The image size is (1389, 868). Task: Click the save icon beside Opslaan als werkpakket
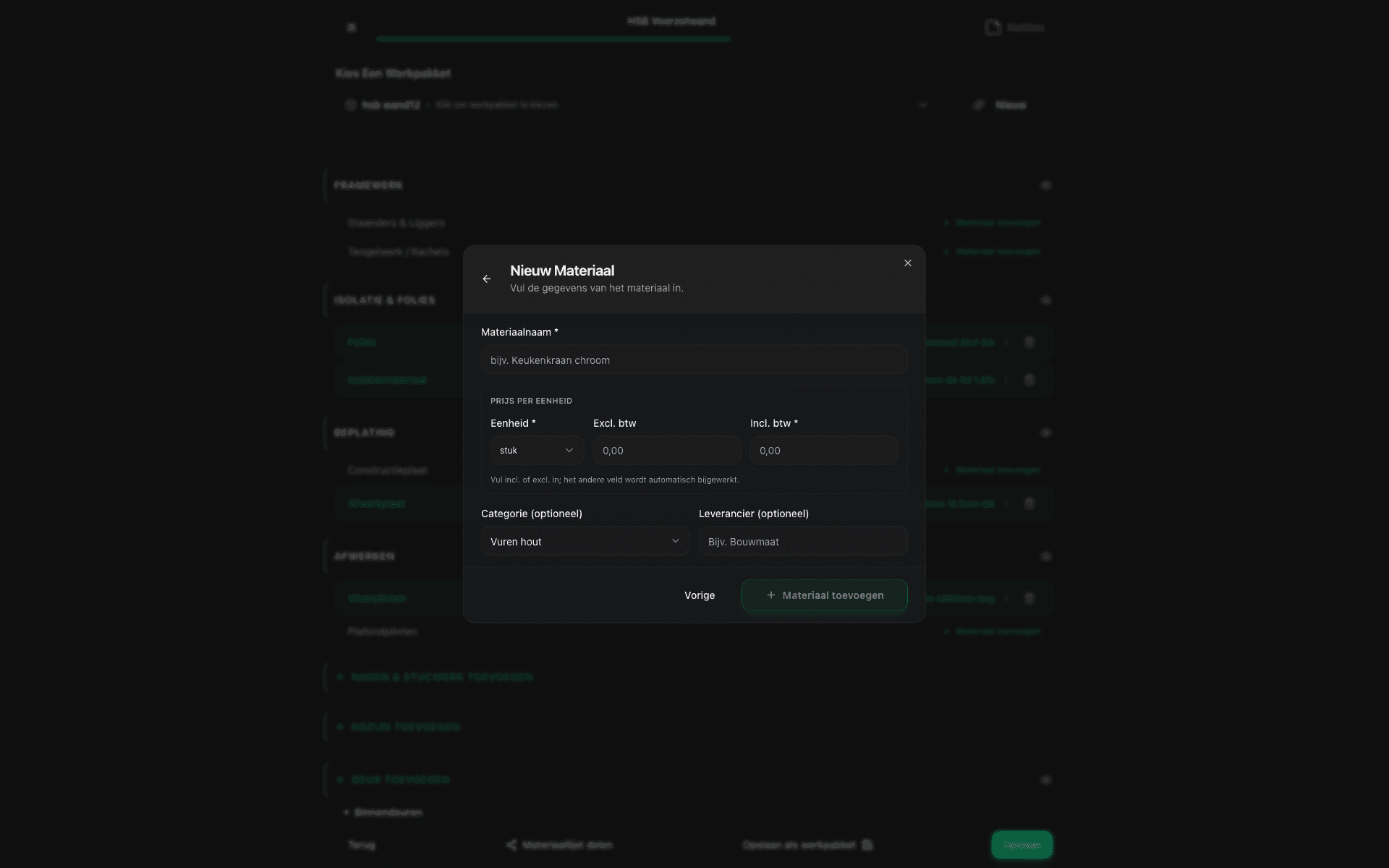(866, 844)
